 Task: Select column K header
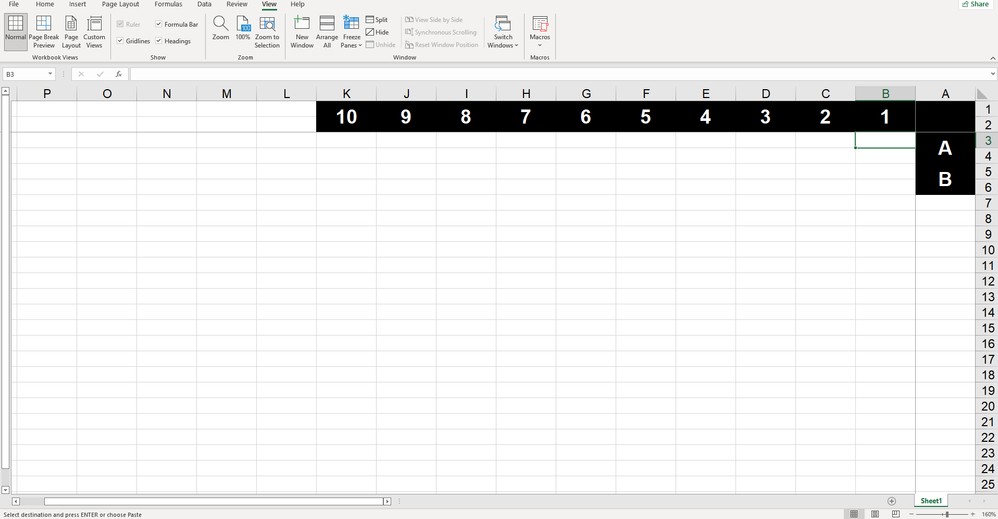[346, 94]
